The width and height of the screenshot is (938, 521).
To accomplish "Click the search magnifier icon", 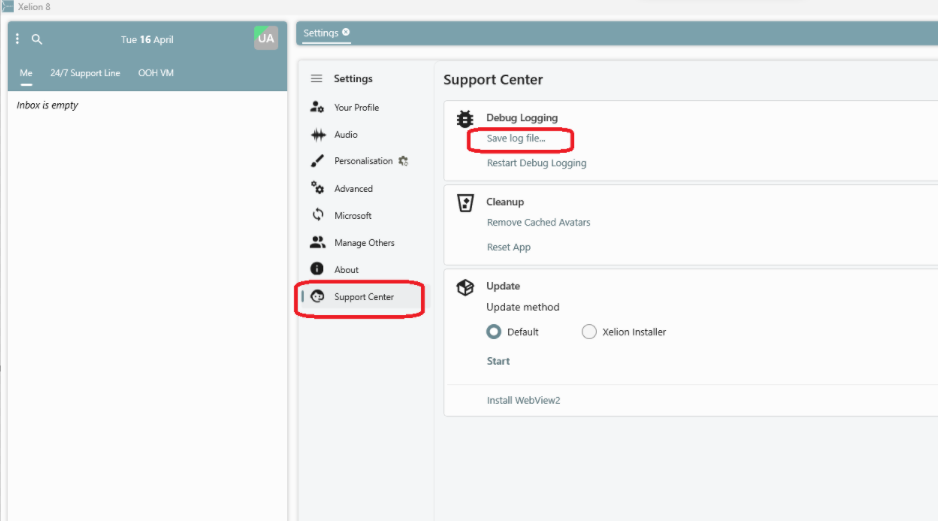I will [36, 39].
